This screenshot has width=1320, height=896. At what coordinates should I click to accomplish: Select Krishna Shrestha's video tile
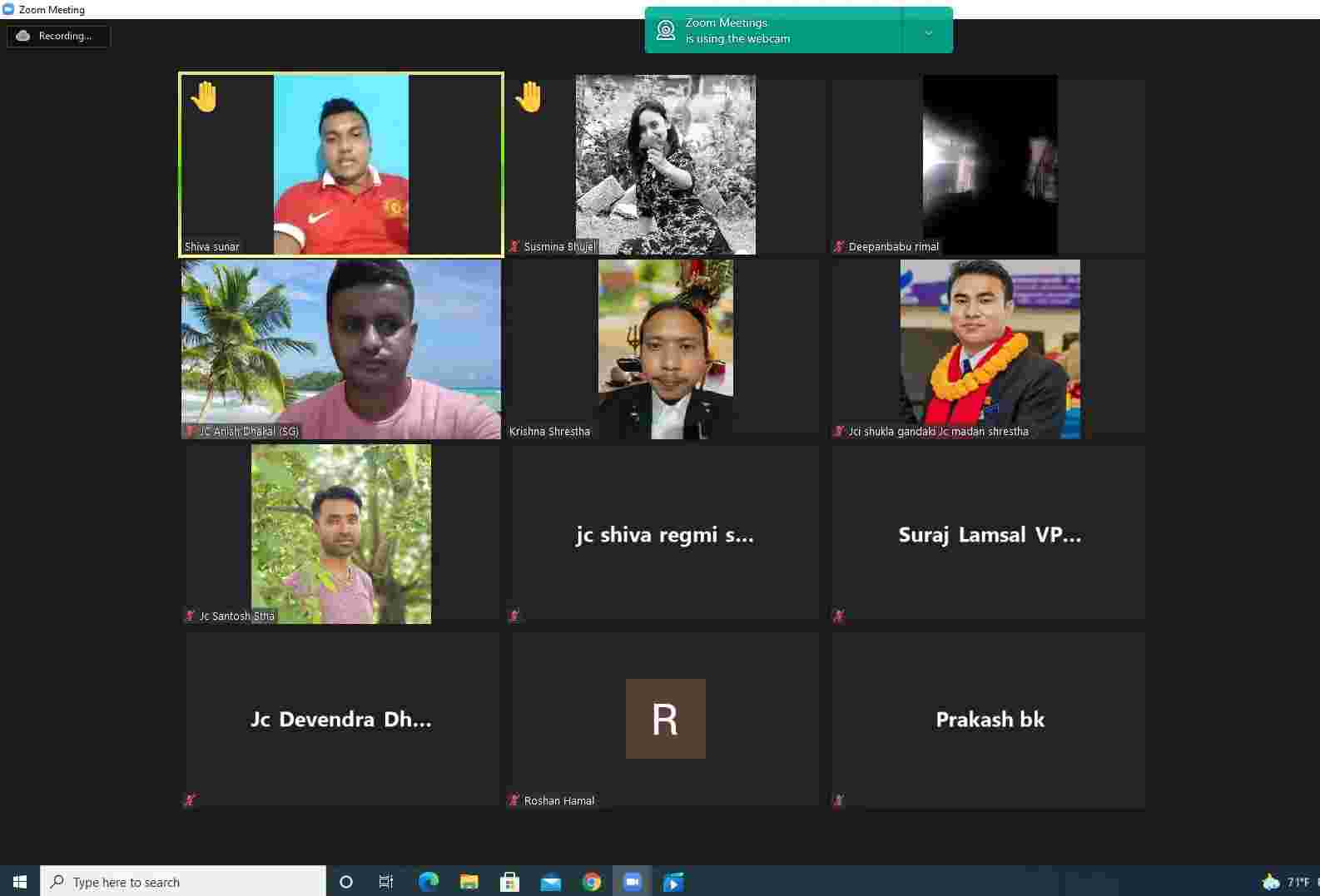coord(665,349)
